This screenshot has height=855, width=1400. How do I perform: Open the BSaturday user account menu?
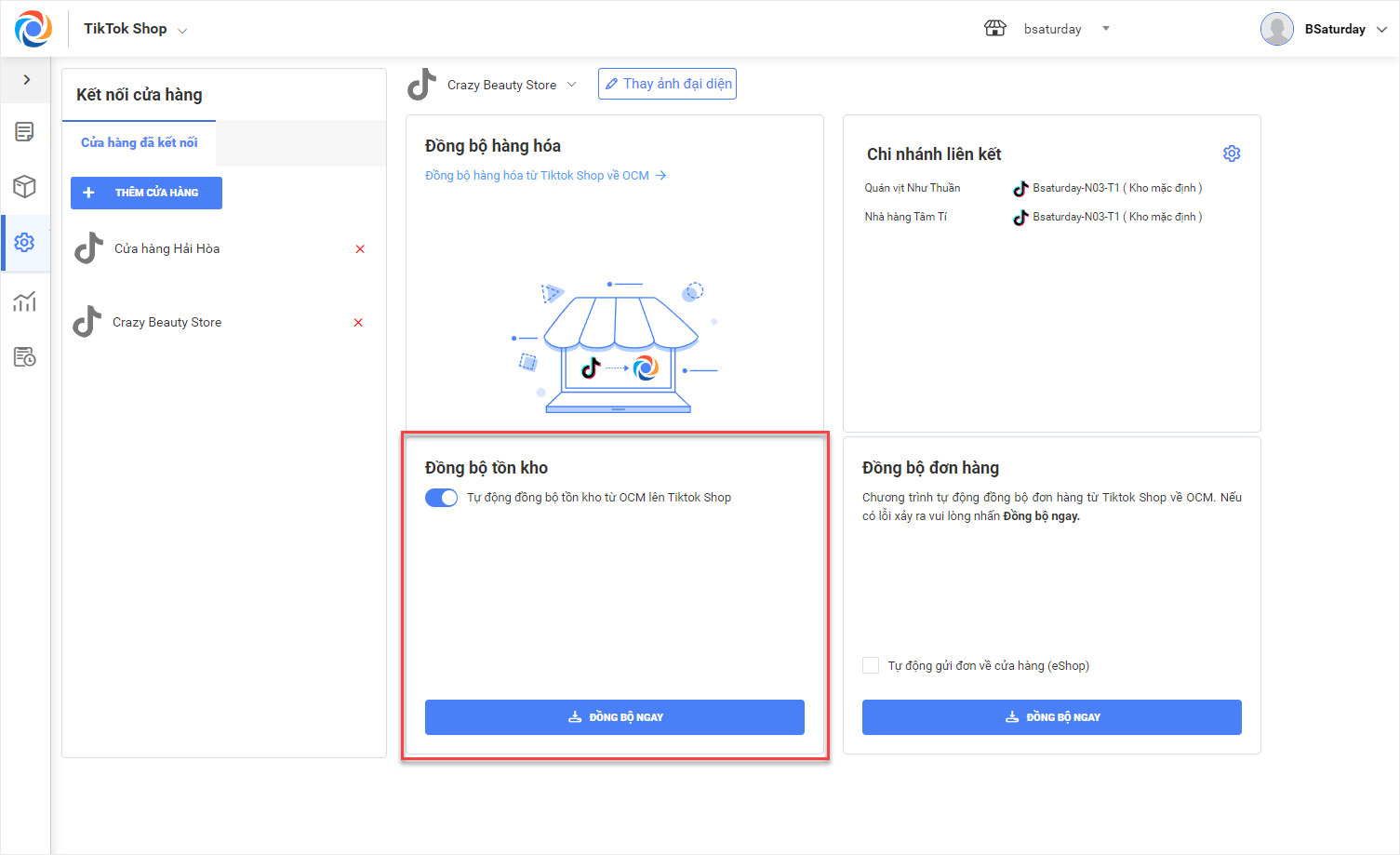point(1335,29)
